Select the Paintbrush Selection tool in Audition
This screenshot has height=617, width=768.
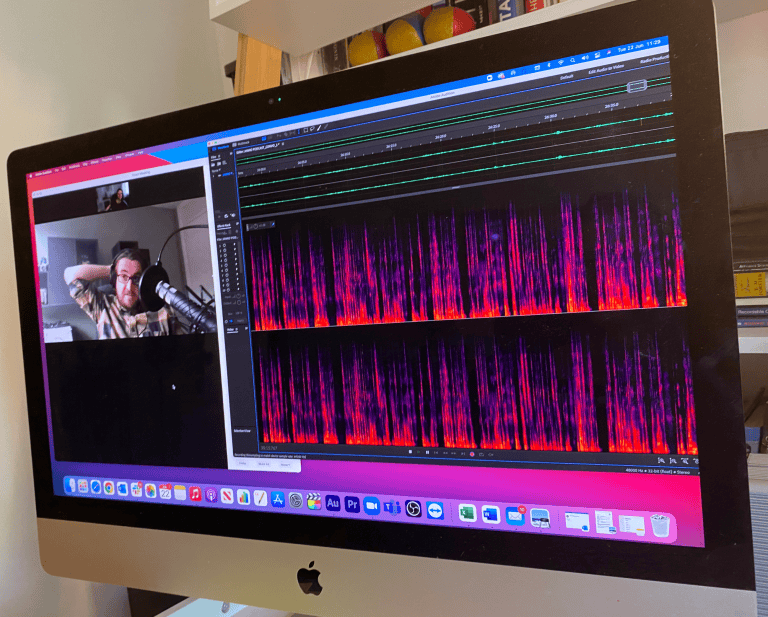pyautogui.click(x=318, y=128)
